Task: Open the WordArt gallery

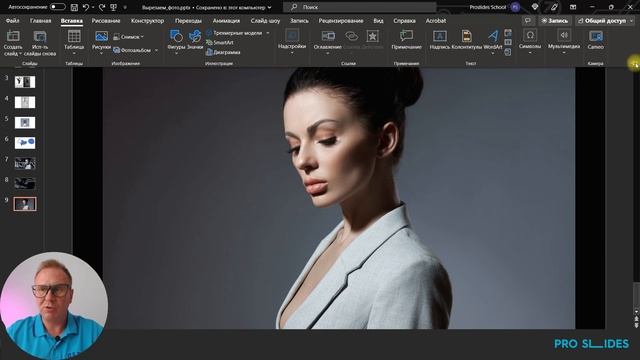Action: click(x=493, y=42)
